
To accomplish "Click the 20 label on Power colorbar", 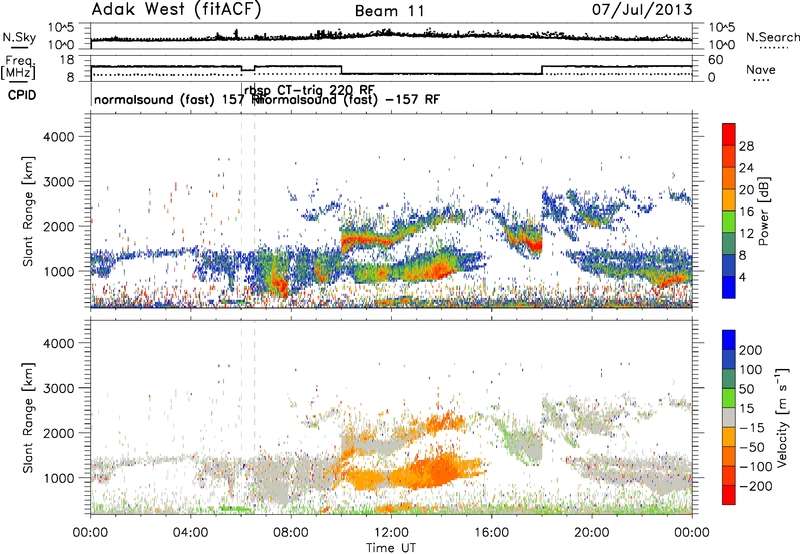I will click(x=746, y=190).
